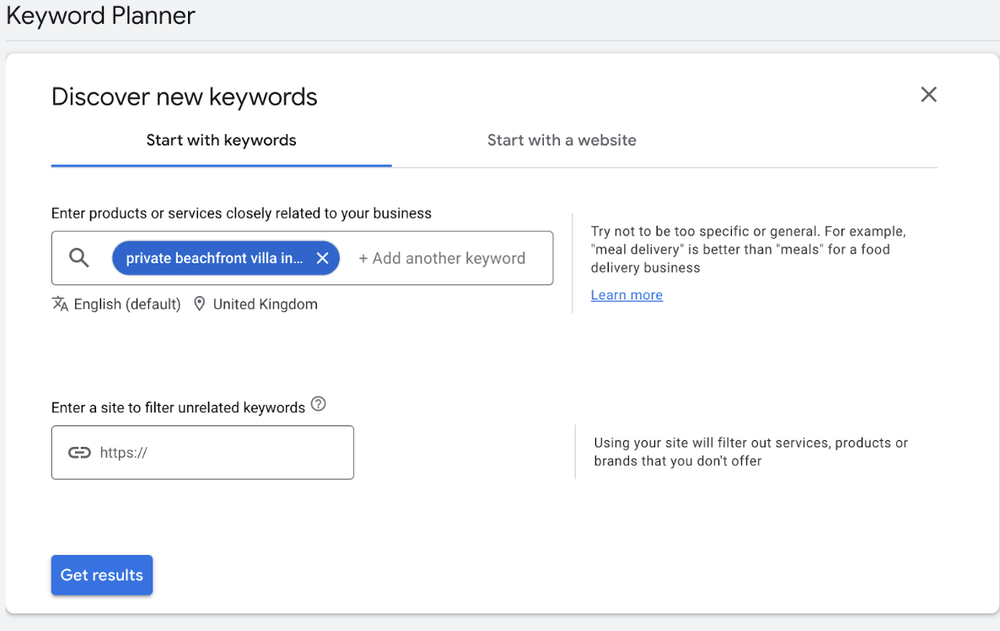Close the Discover new keywords dialog

(929, 94)
